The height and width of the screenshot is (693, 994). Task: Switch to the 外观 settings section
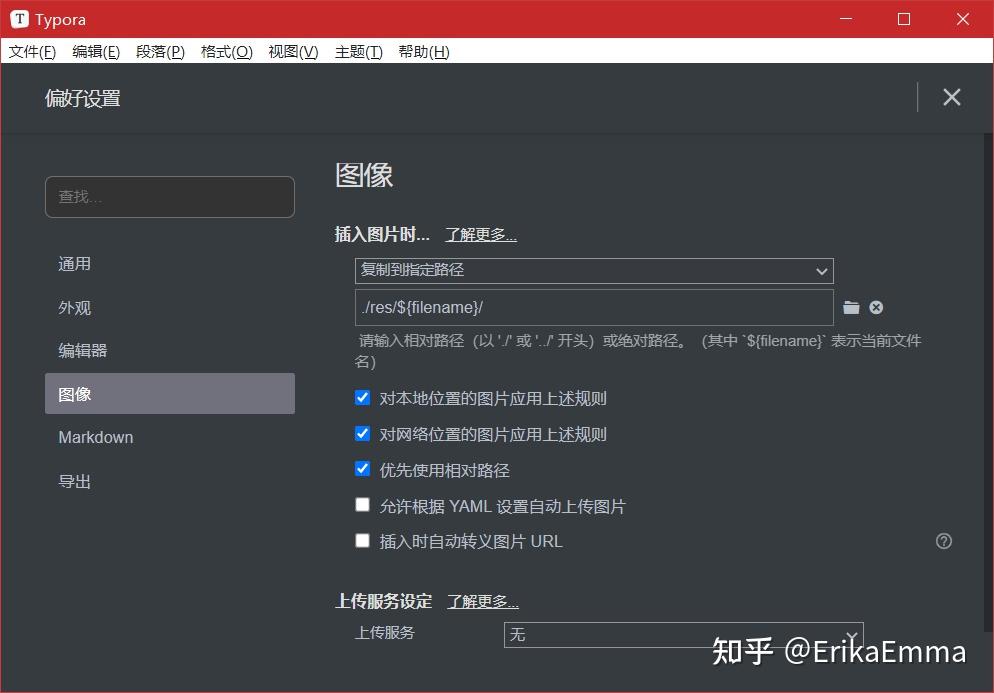point(74,307)
